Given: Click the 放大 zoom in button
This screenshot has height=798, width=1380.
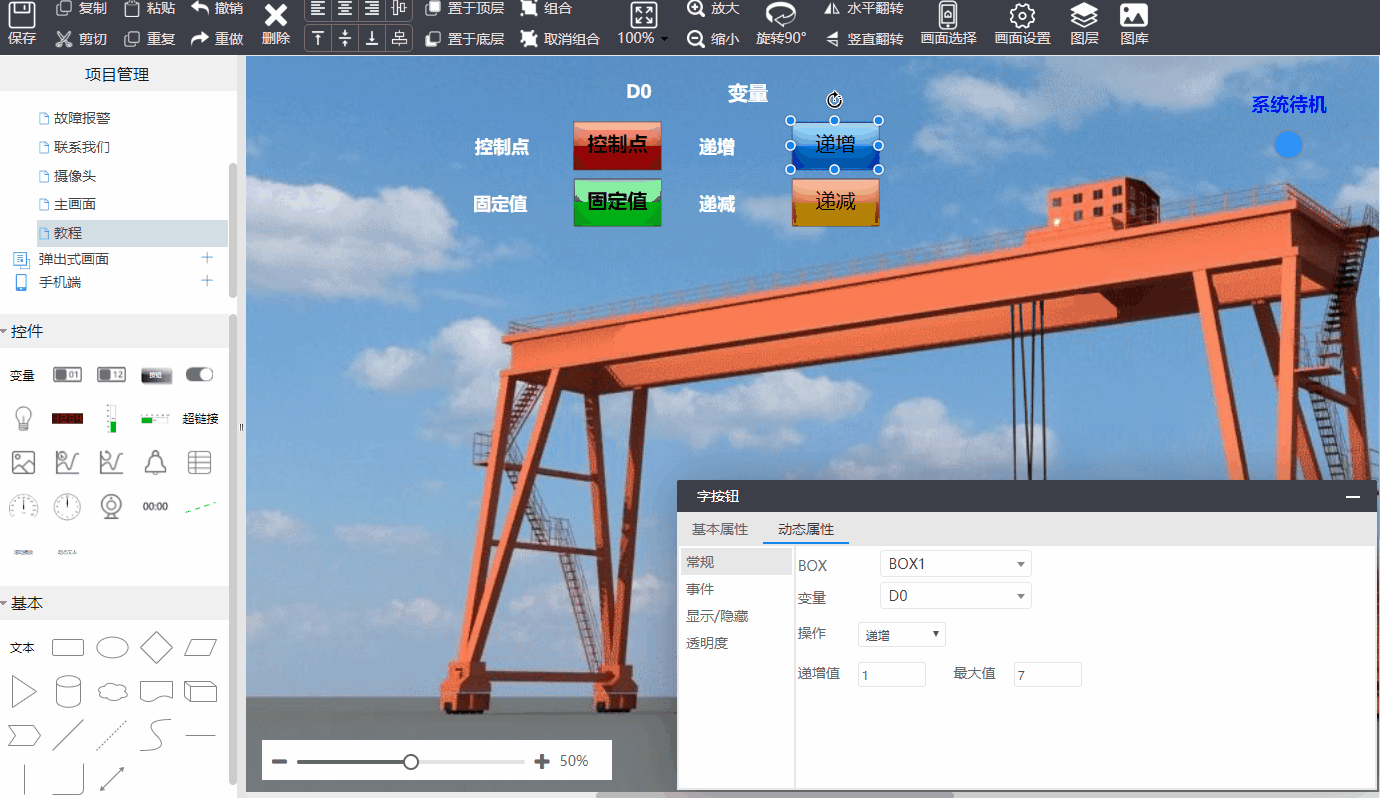Looking at the screenshot, I should click(x=713, y=9).
